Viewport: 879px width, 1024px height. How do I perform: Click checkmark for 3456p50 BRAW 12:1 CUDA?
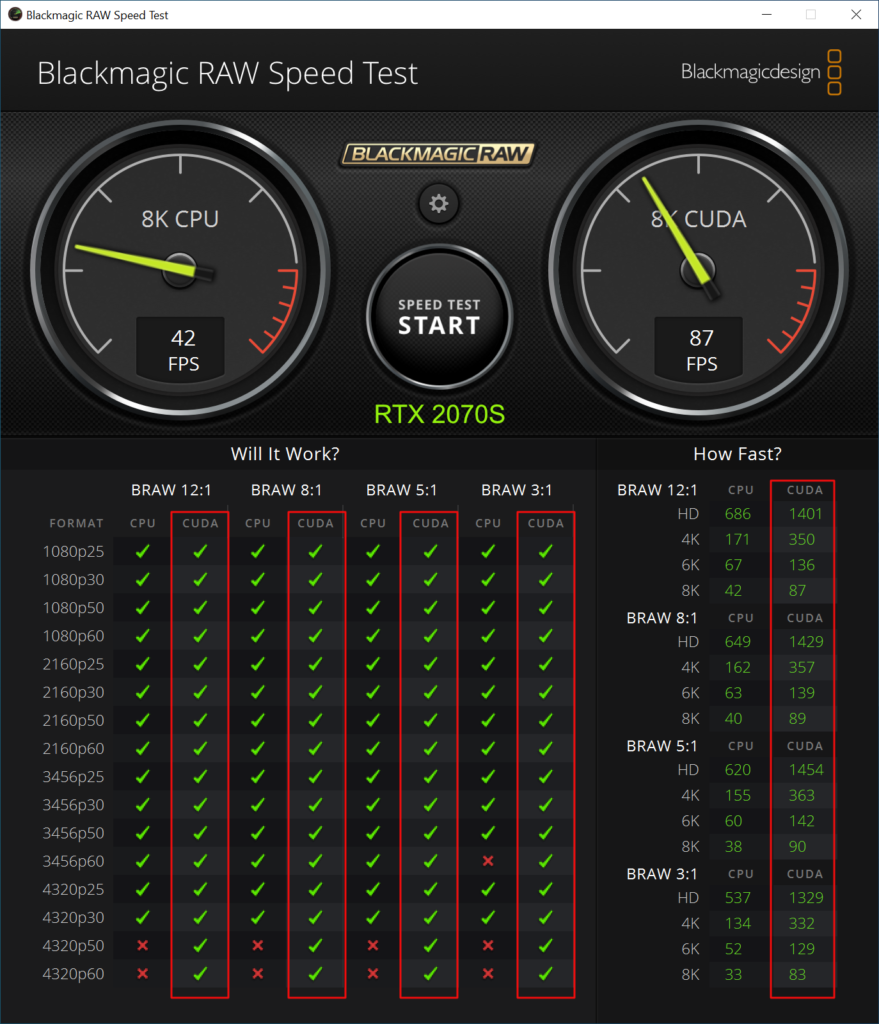point(200,833)
